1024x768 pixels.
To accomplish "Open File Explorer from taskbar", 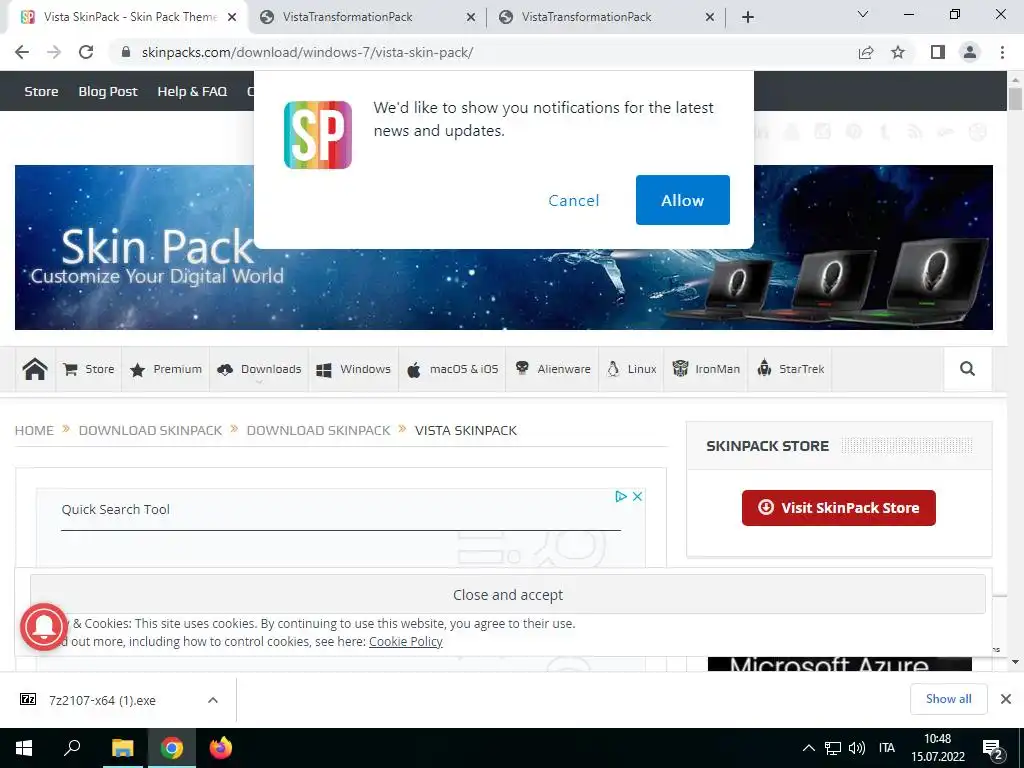I will (122, 748).
